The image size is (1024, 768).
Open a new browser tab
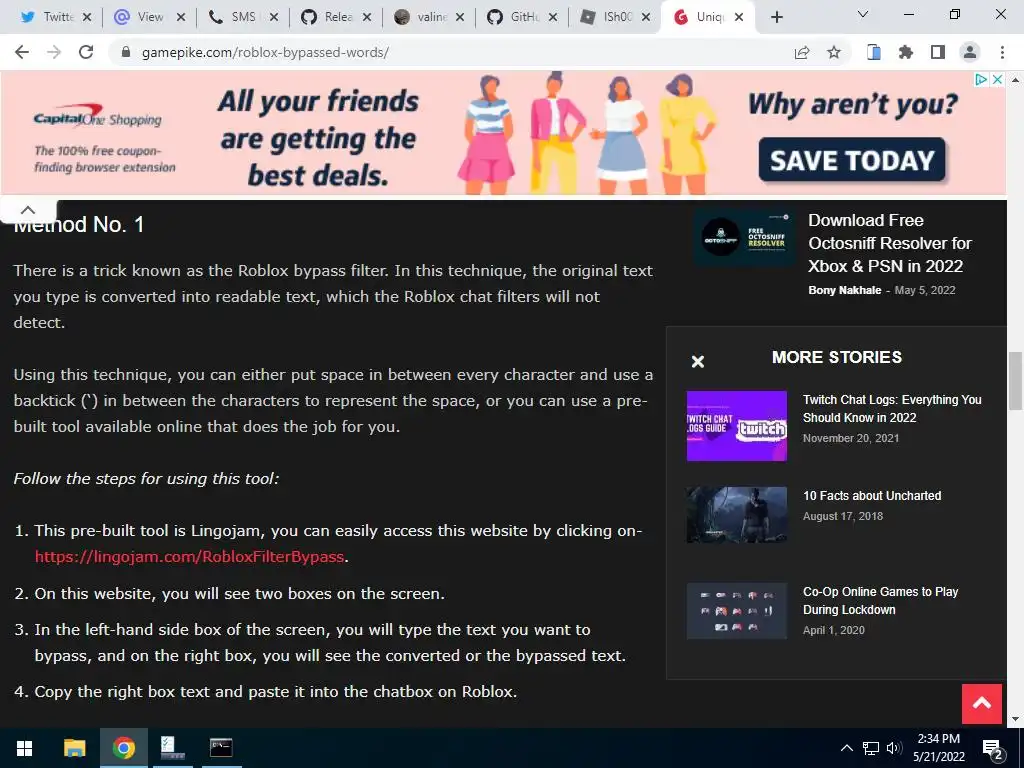coord(776,17)
